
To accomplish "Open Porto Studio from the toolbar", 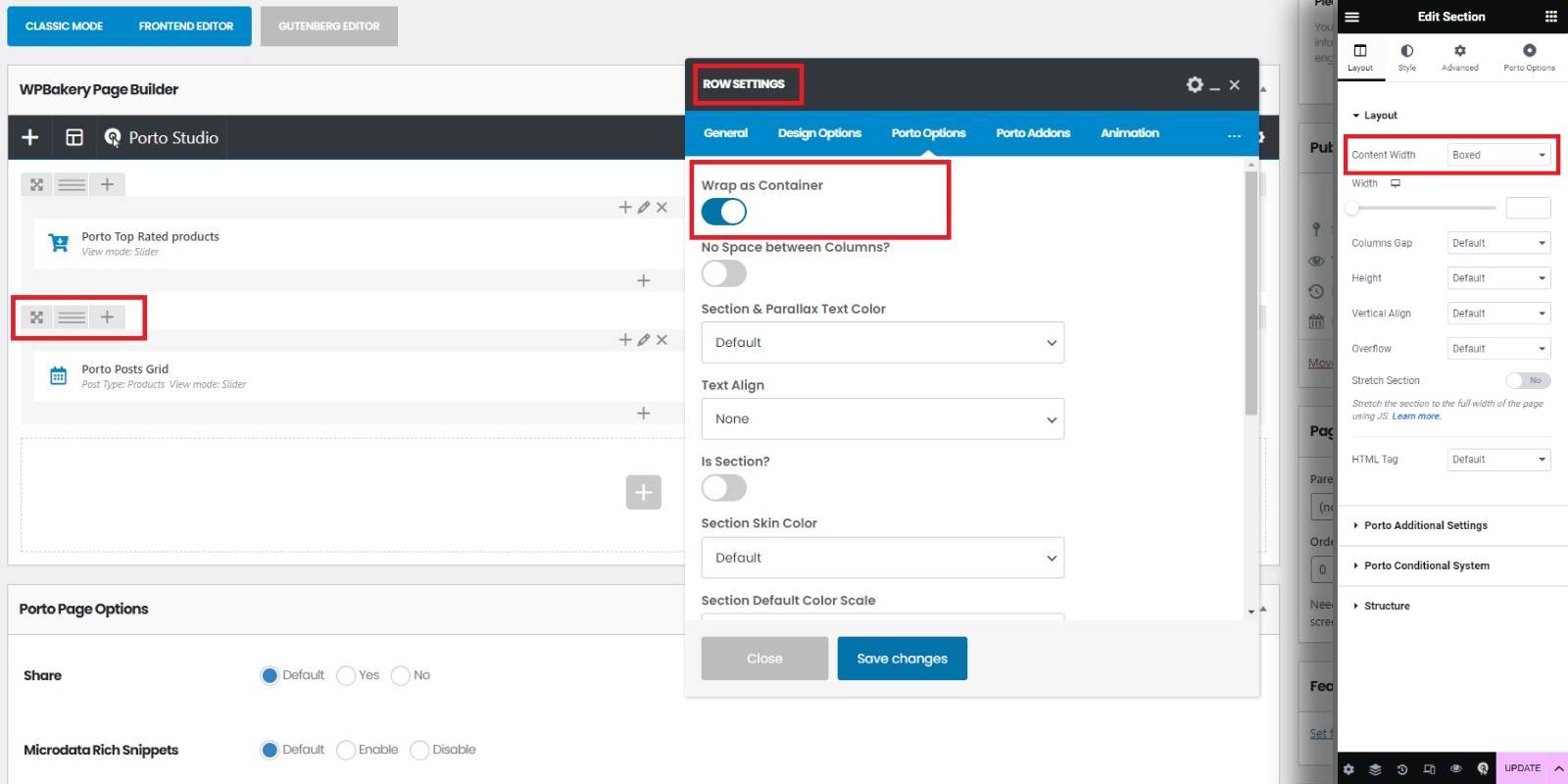I will (162, 137).
